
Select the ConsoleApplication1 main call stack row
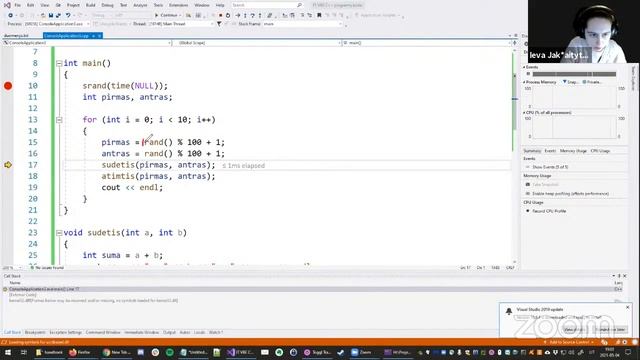tap(312, 289)
